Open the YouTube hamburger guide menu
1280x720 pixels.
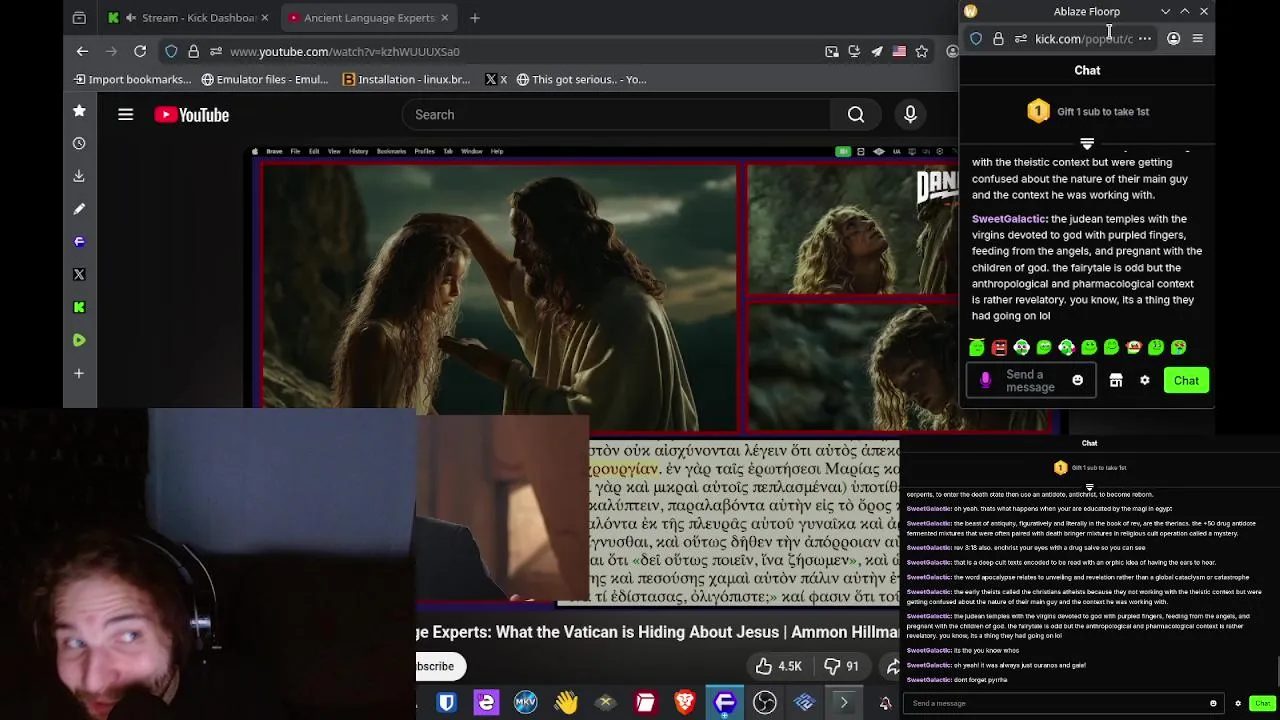[x=125, y=115]
